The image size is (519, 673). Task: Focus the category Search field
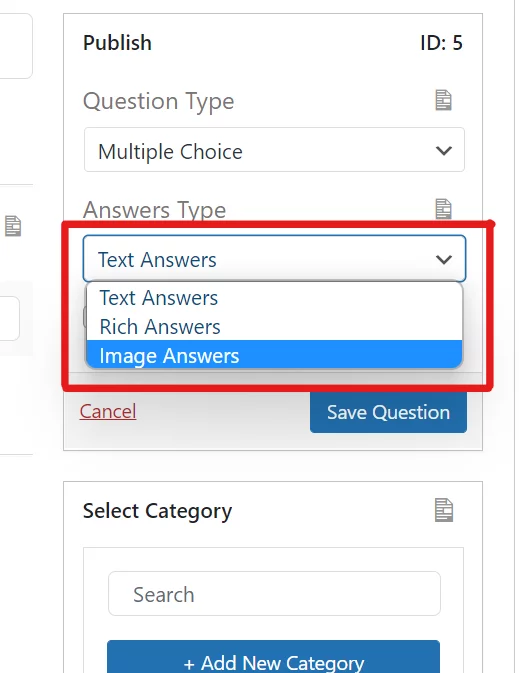click(x=274, y=594)
